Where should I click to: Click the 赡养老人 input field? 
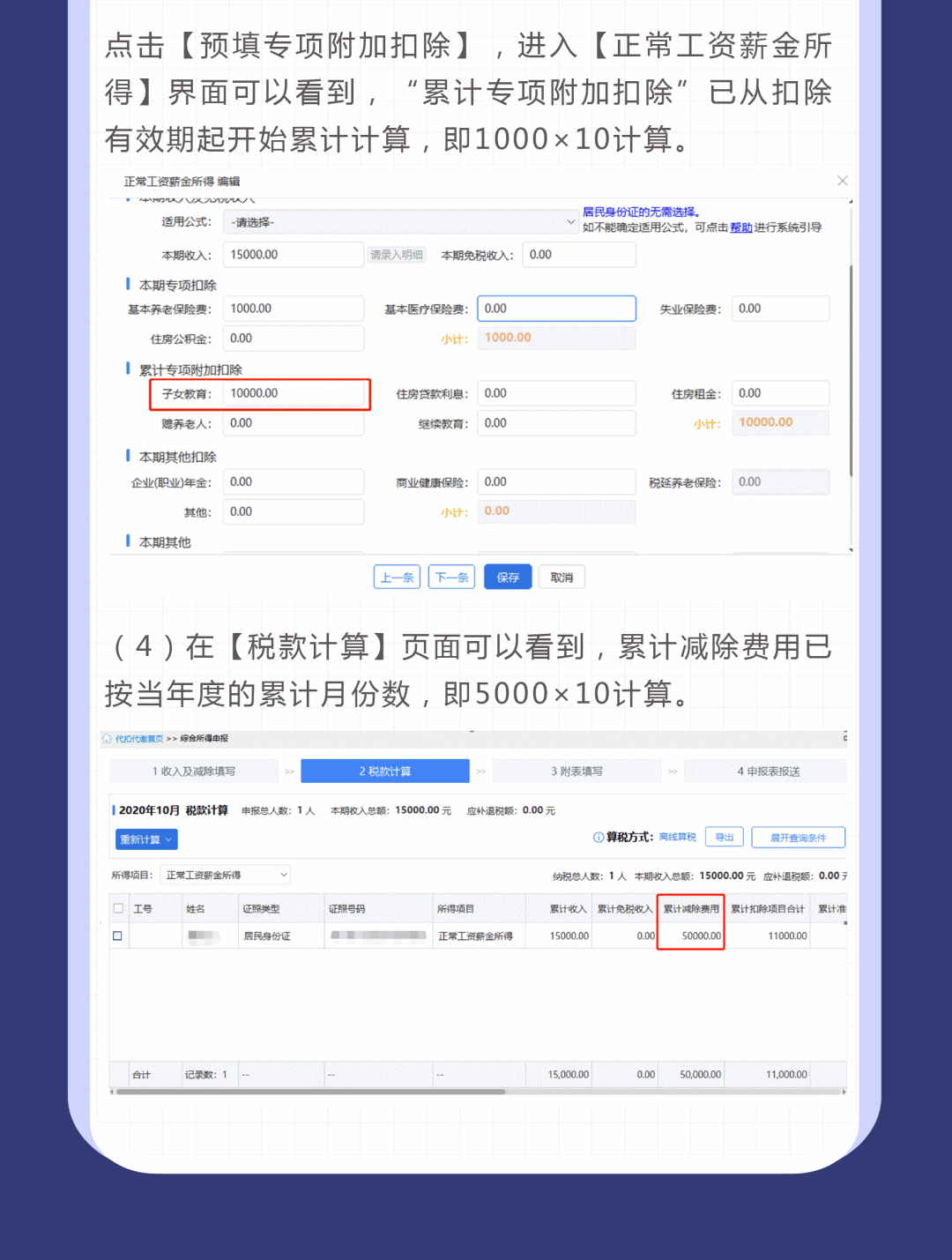pos(294,423)
